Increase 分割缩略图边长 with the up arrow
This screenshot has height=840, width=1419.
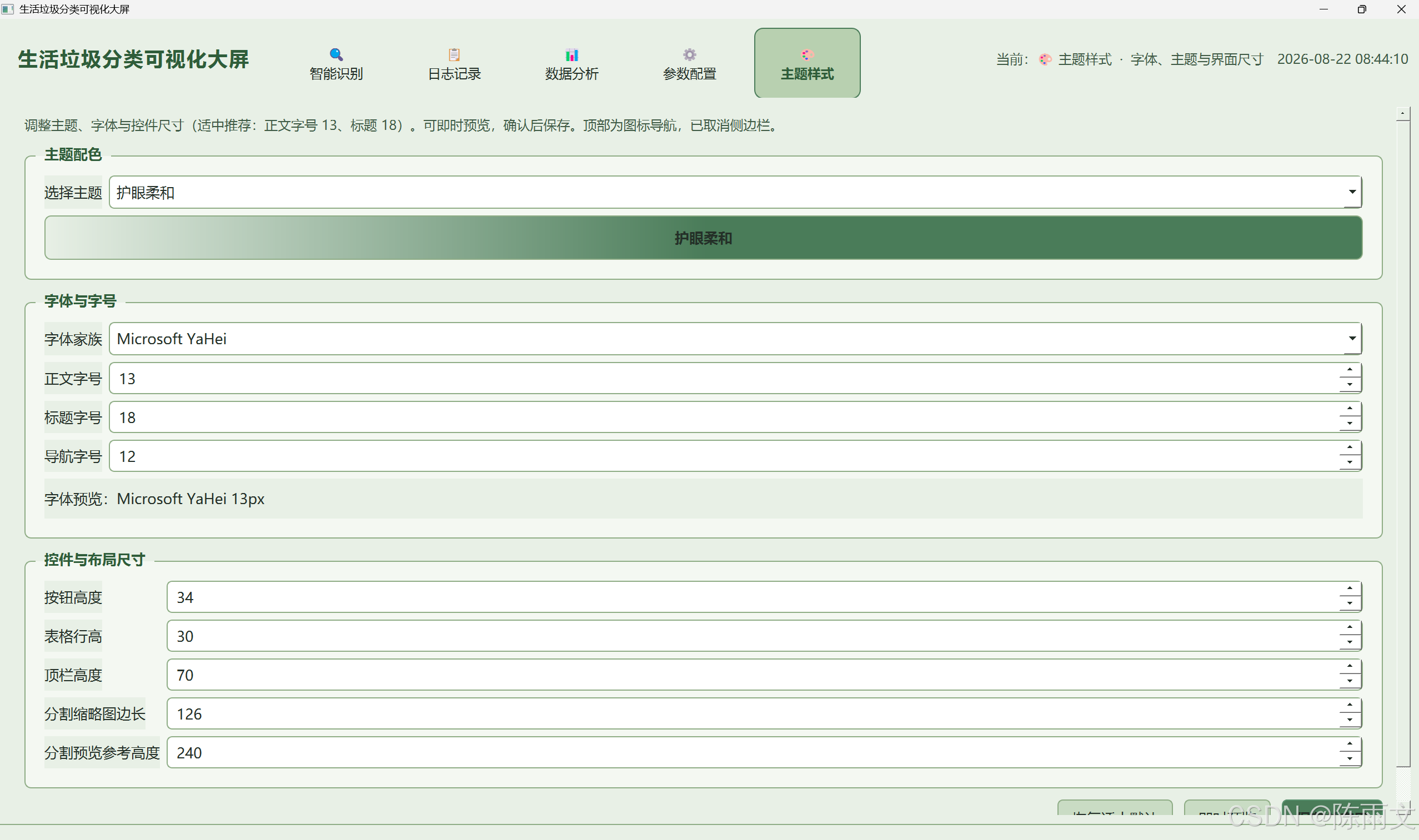tap(1350, 706)
